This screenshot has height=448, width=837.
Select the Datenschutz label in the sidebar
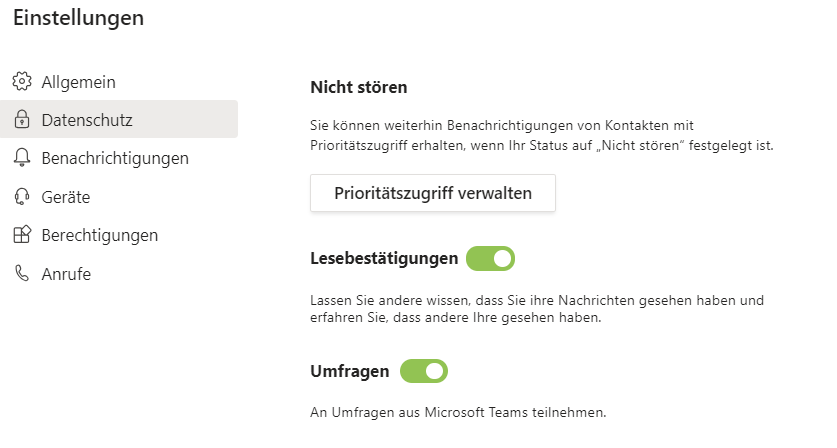pos(87,120)
